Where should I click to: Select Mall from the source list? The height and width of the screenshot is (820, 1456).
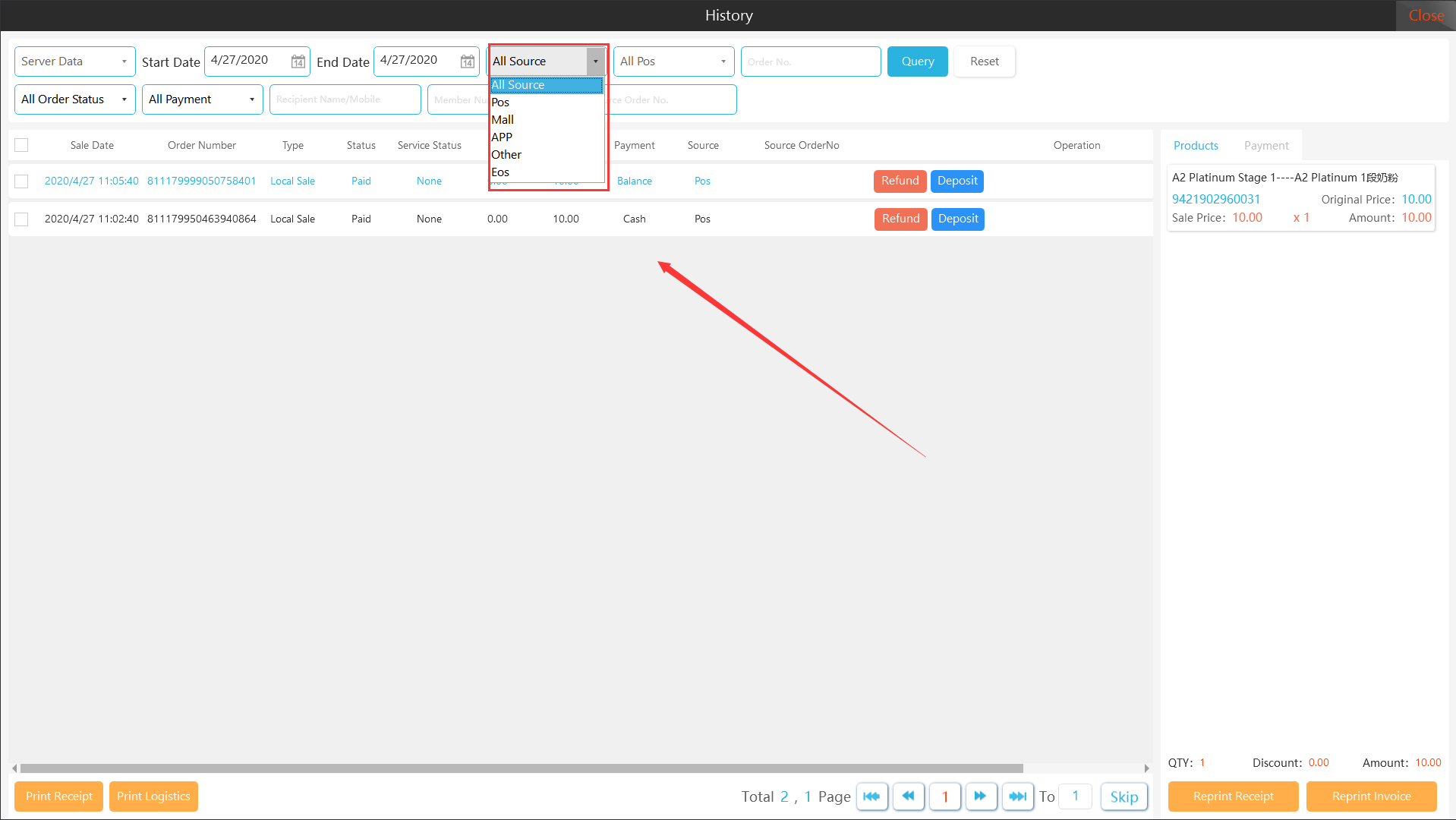(503, 120)
